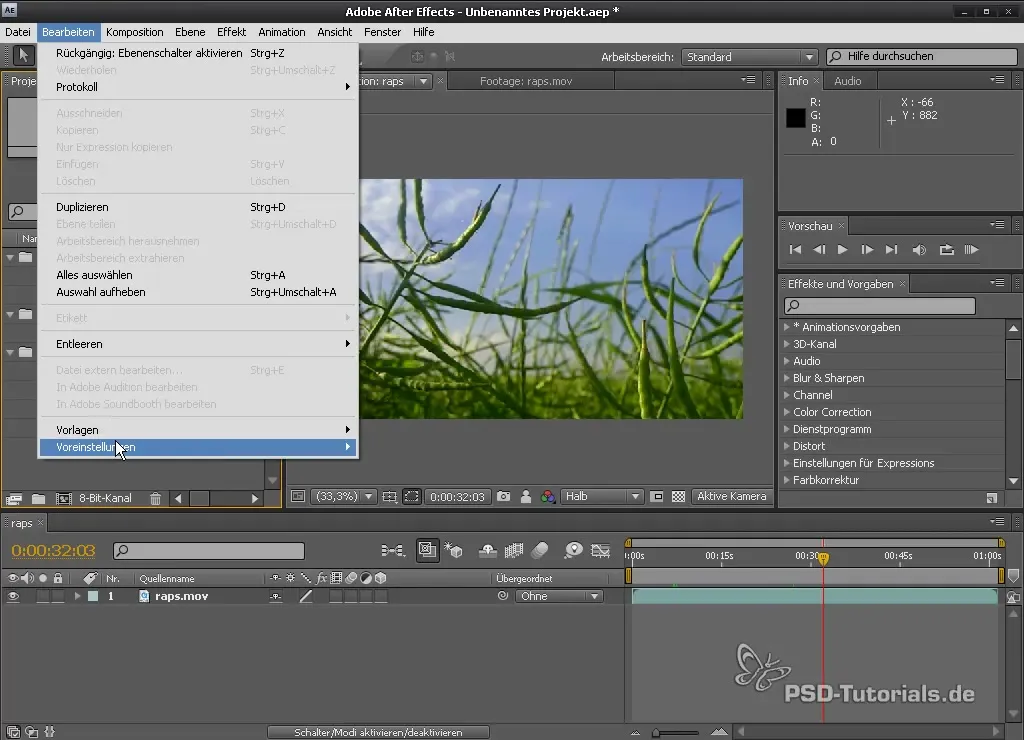Open graph editor in timeline
This screenshot has height=740, width=1024.
[x=600, y=550]
